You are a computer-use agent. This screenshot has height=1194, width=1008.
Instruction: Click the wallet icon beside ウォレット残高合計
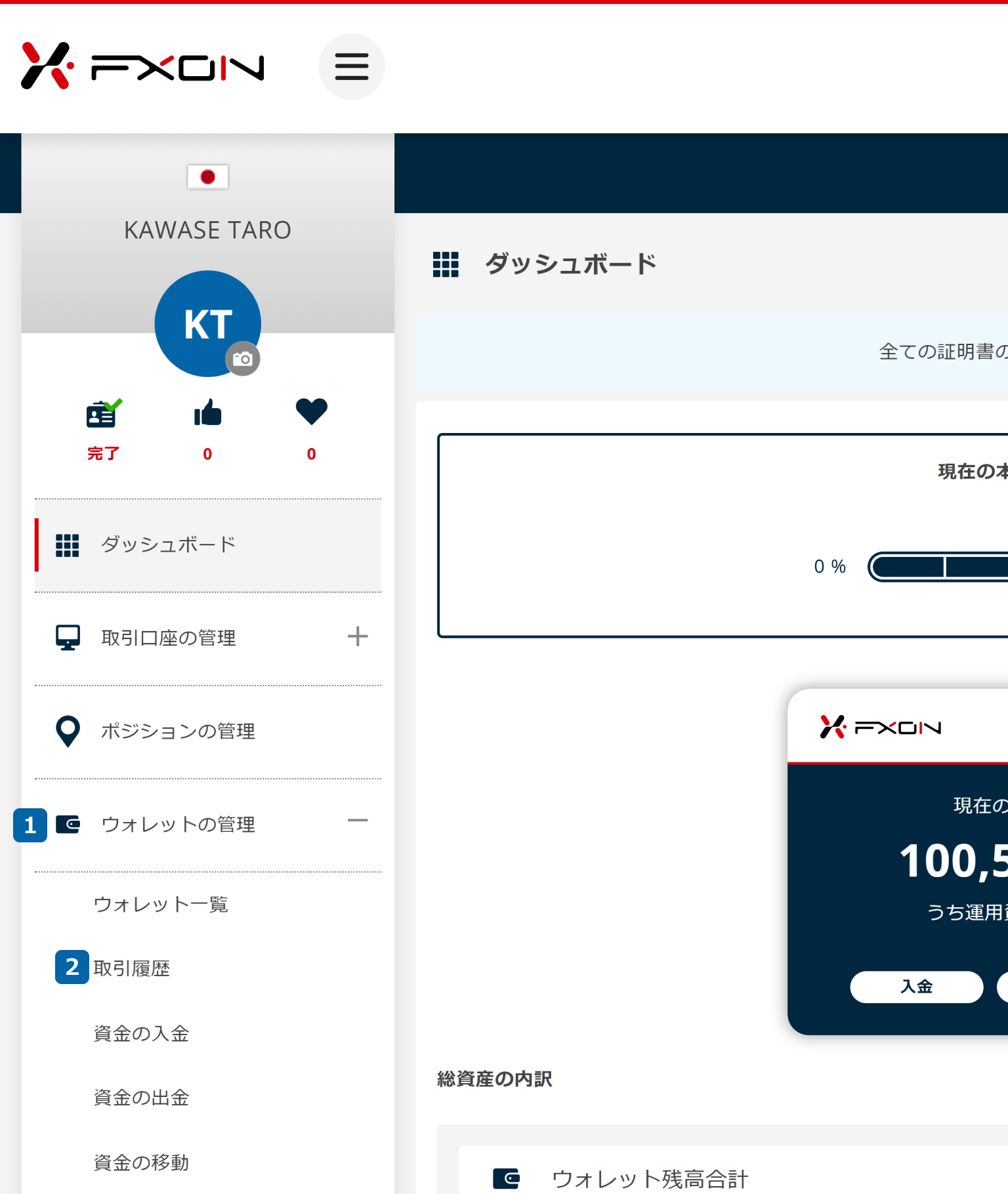point(506,1178)
